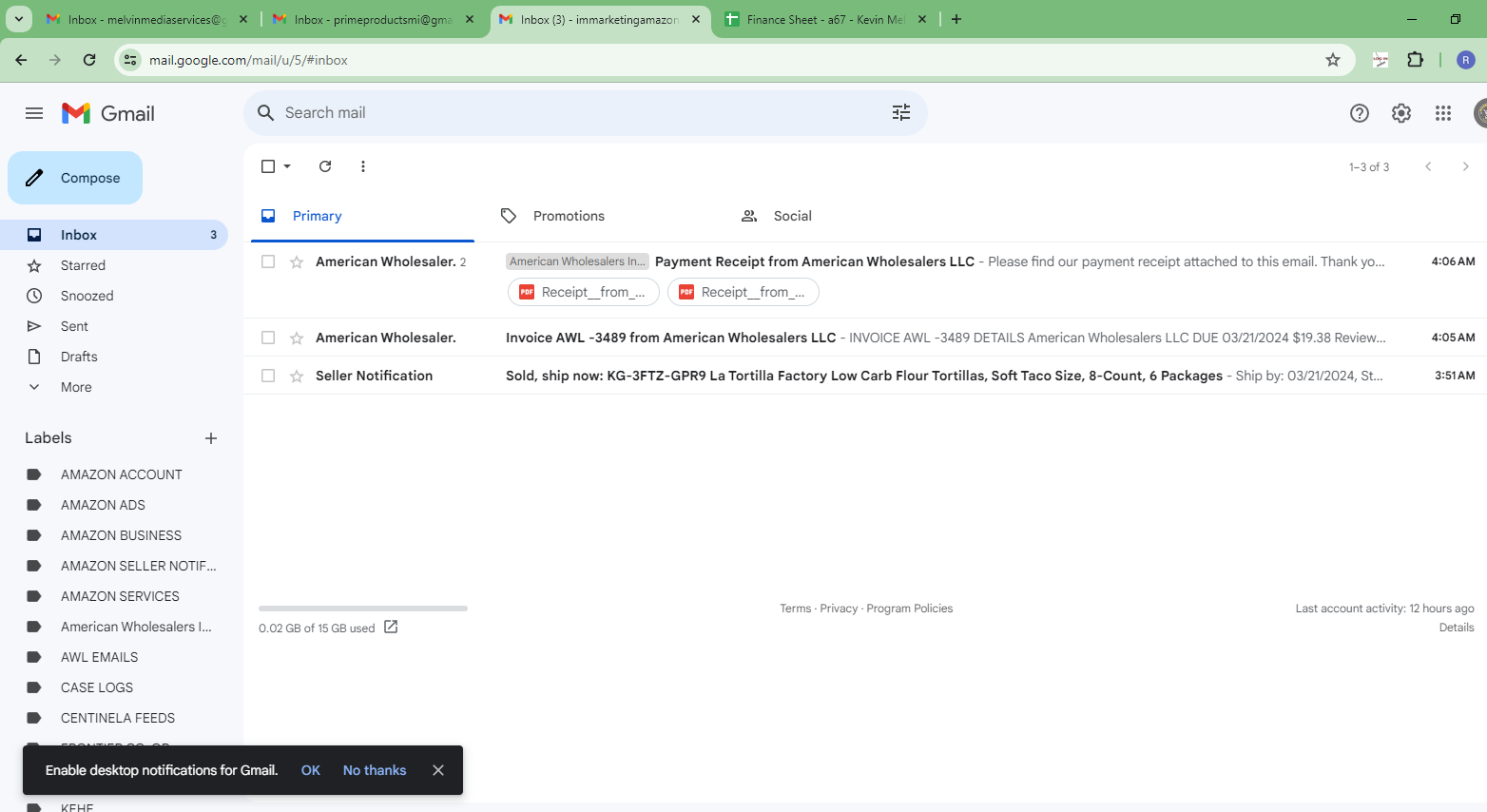Image resolution: width=1487 pixels, height=812 pixels.
Task: Open the Gmail main menu hamburger icon
Action: (x=34, y=113)
